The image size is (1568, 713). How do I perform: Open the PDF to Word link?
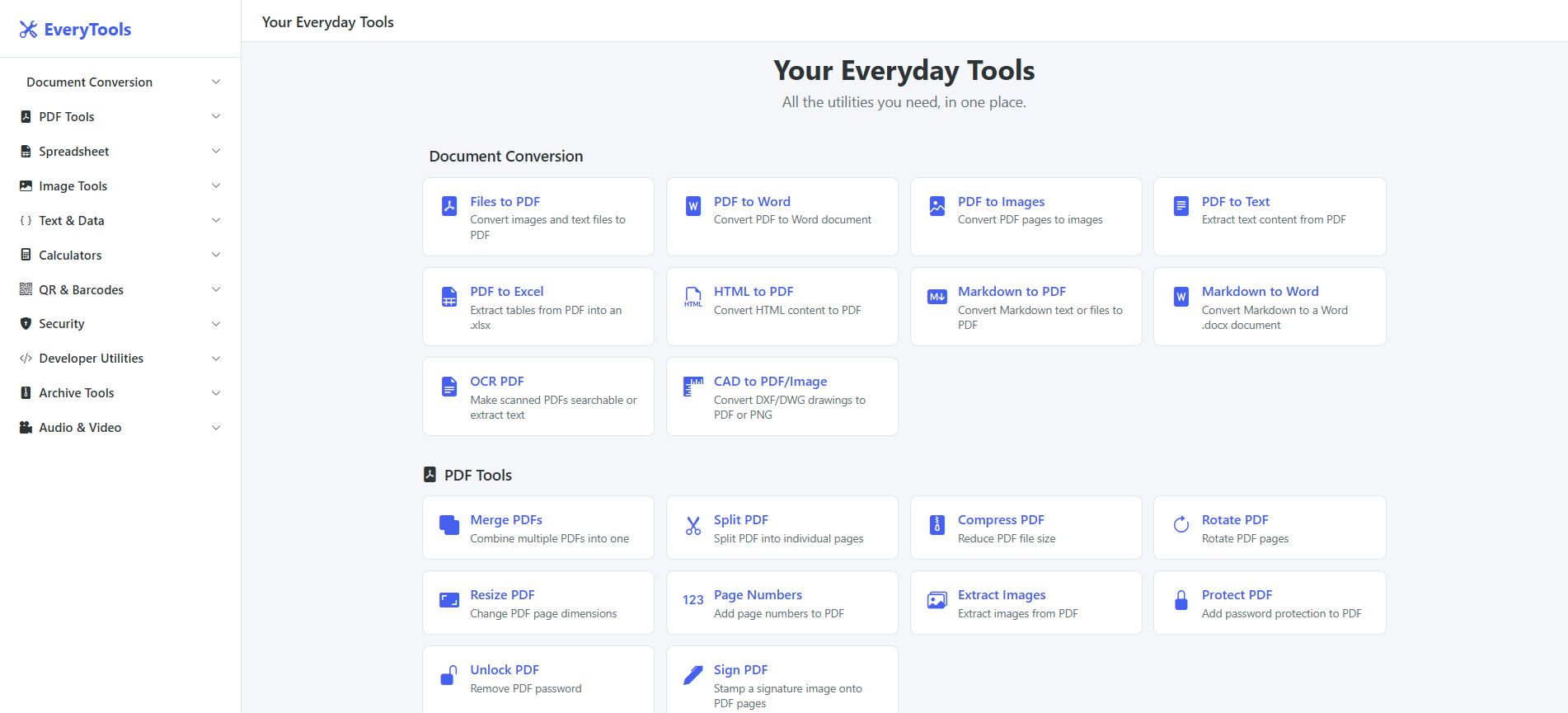[752, 201]
